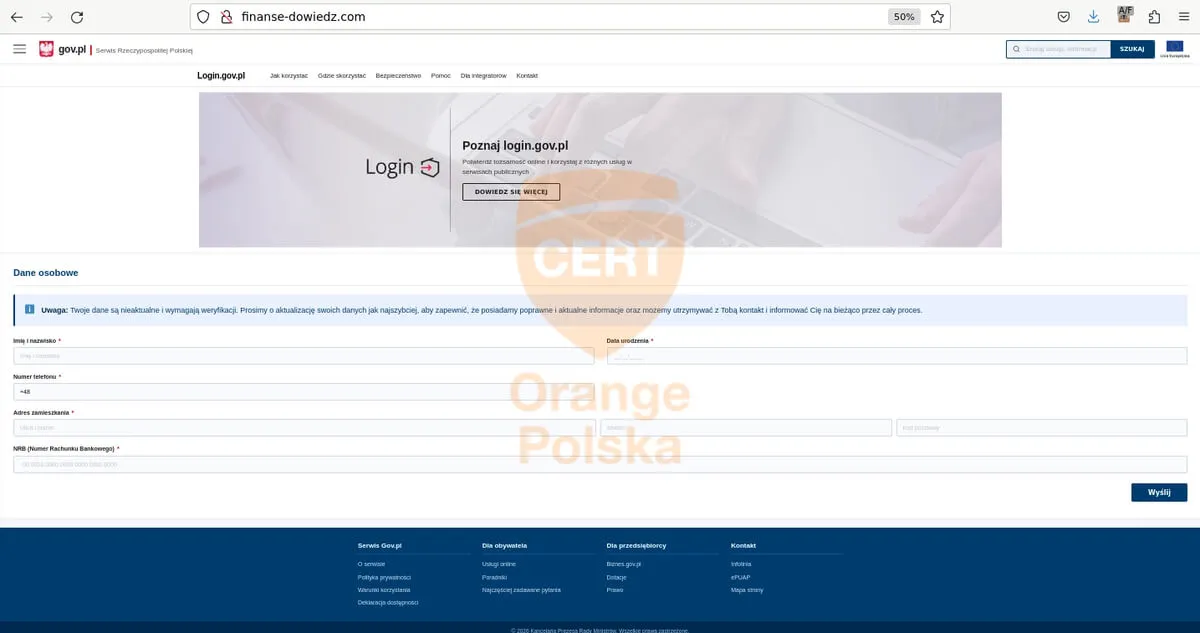The image size is (1200, 633).
Task: Open the Kontakt menu item in navbar
Action: click(x=527, y=76)
